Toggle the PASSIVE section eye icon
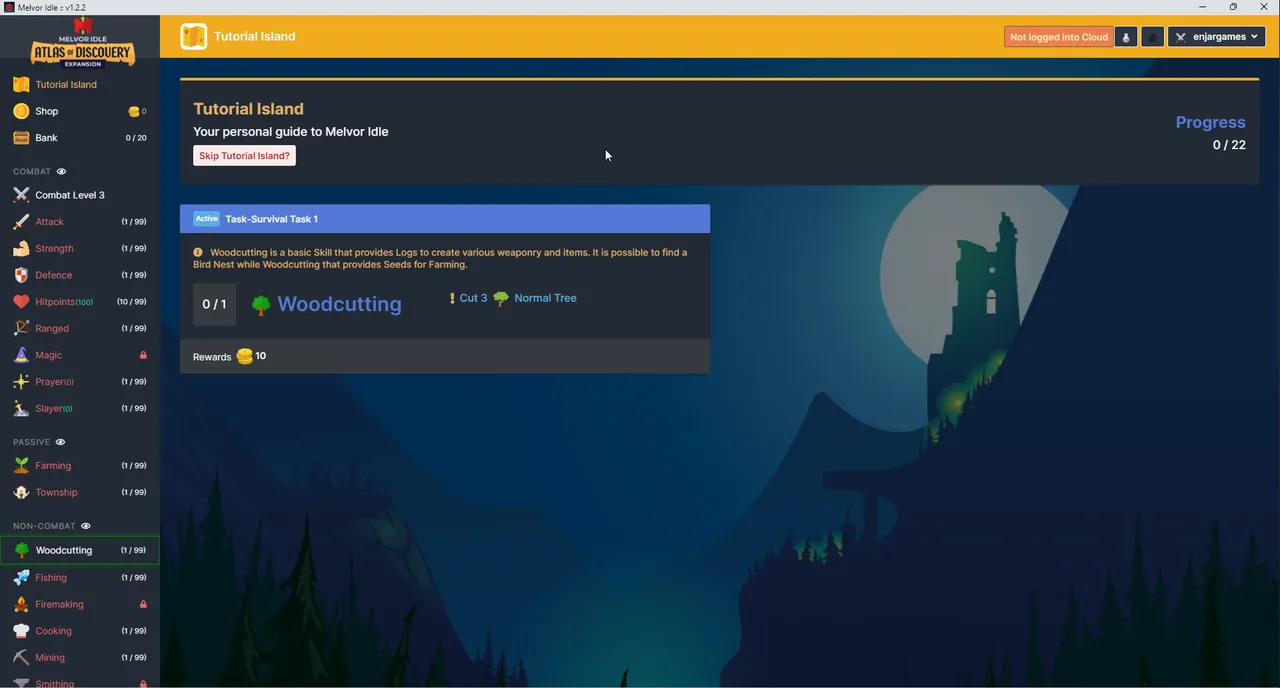The image size is (1280, 688). [60, 442]
